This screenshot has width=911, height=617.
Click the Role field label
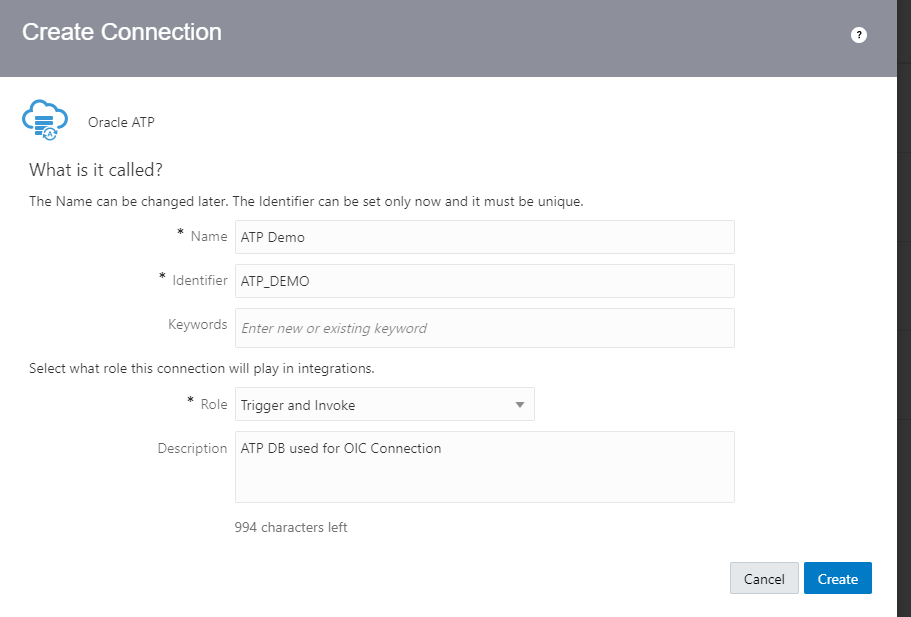pyautogui.click(x=213, y=404)
